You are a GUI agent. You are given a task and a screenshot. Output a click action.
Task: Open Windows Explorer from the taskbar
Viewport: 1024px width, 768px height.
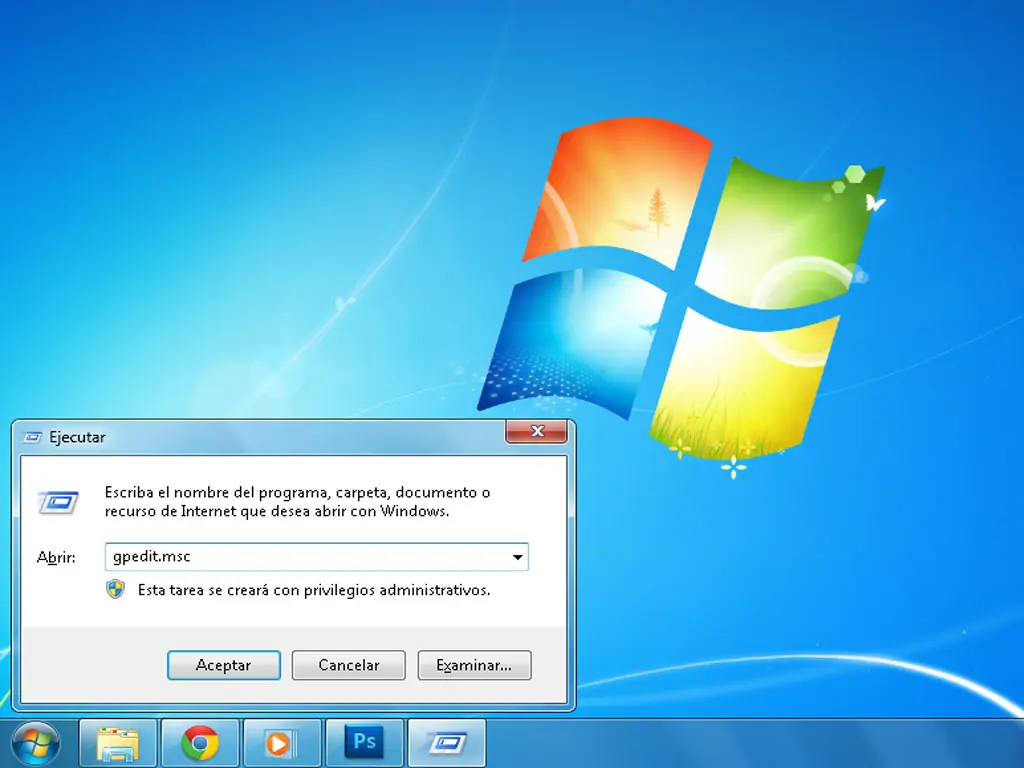(118, 743)
